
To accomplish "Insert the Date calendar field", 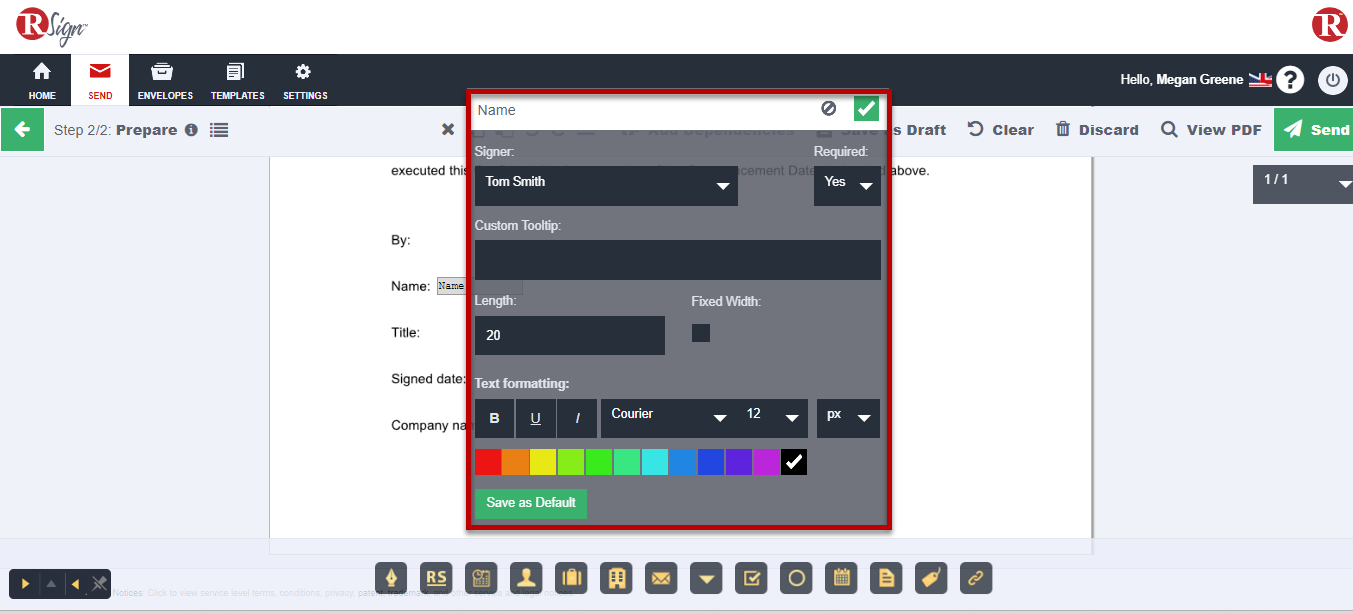I will click(x=841, y=578).
